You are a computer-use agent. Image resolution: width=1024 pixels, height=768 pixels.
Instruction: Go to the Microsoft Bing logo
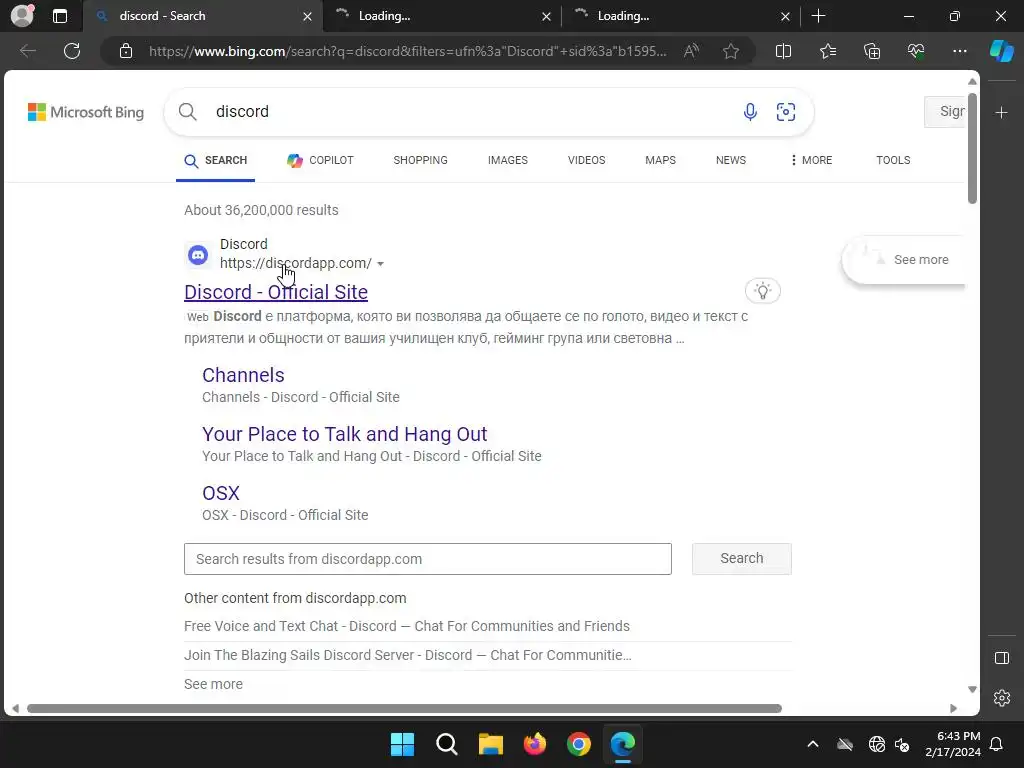(86, 112)
